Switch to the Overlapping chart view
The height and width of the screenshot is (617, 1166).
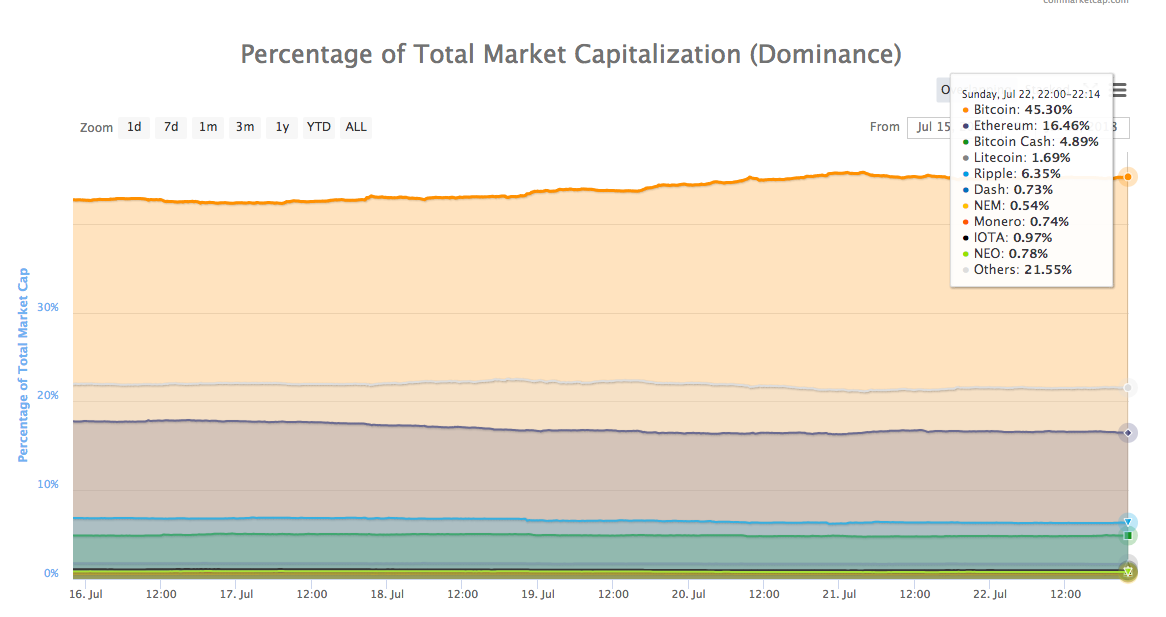[975, 90]
